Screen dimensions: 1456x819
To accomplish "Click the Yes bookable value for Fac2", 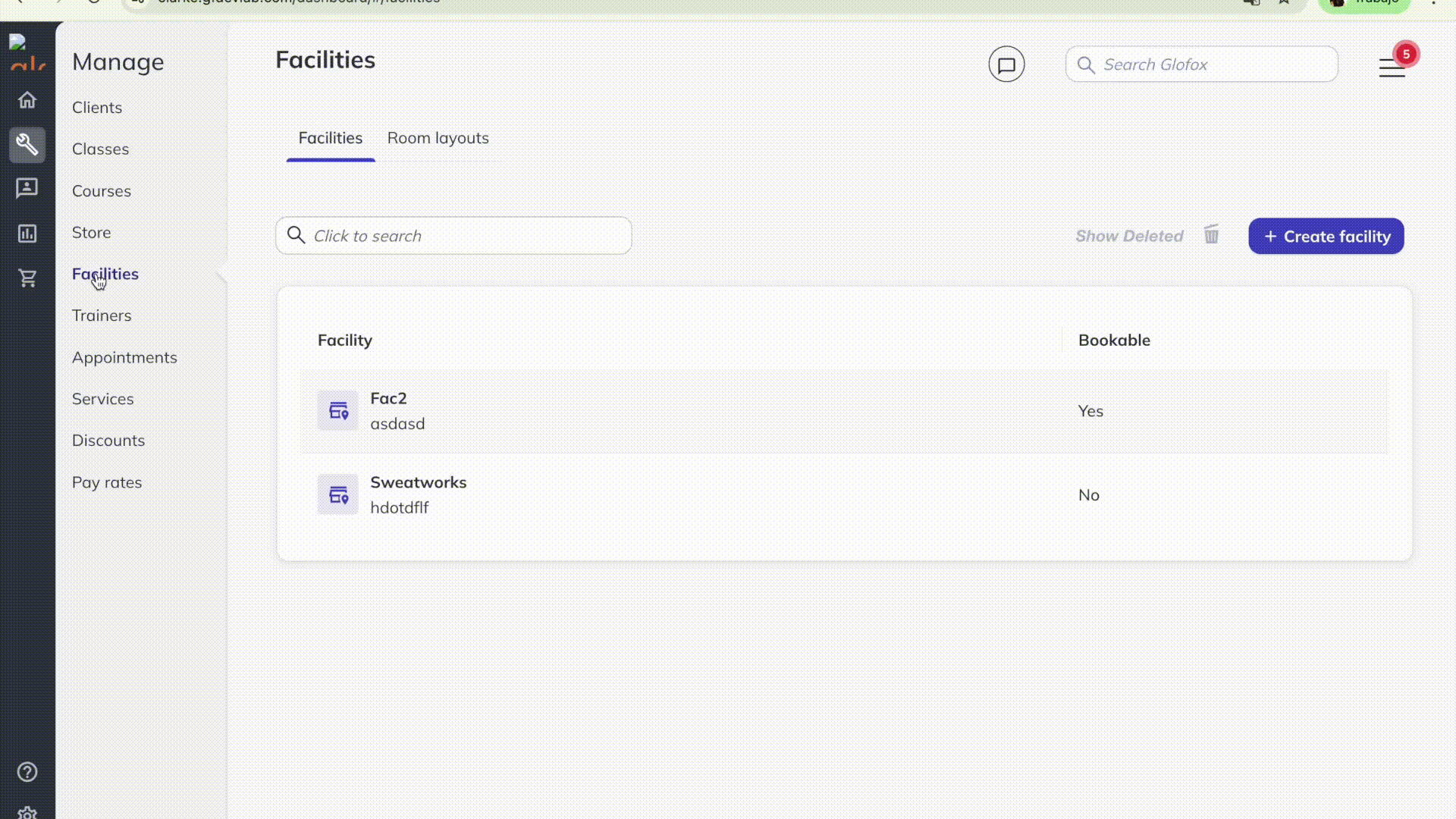I will point(1090,411).
